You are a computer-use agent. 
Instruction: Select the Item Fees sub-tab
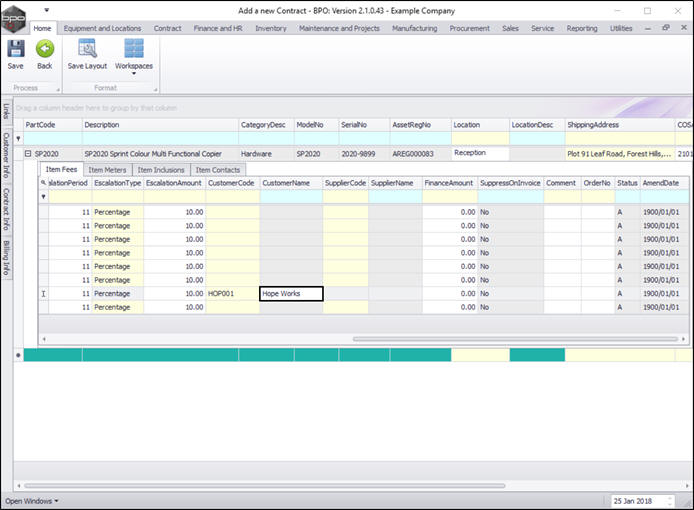[x=61, y=169]
